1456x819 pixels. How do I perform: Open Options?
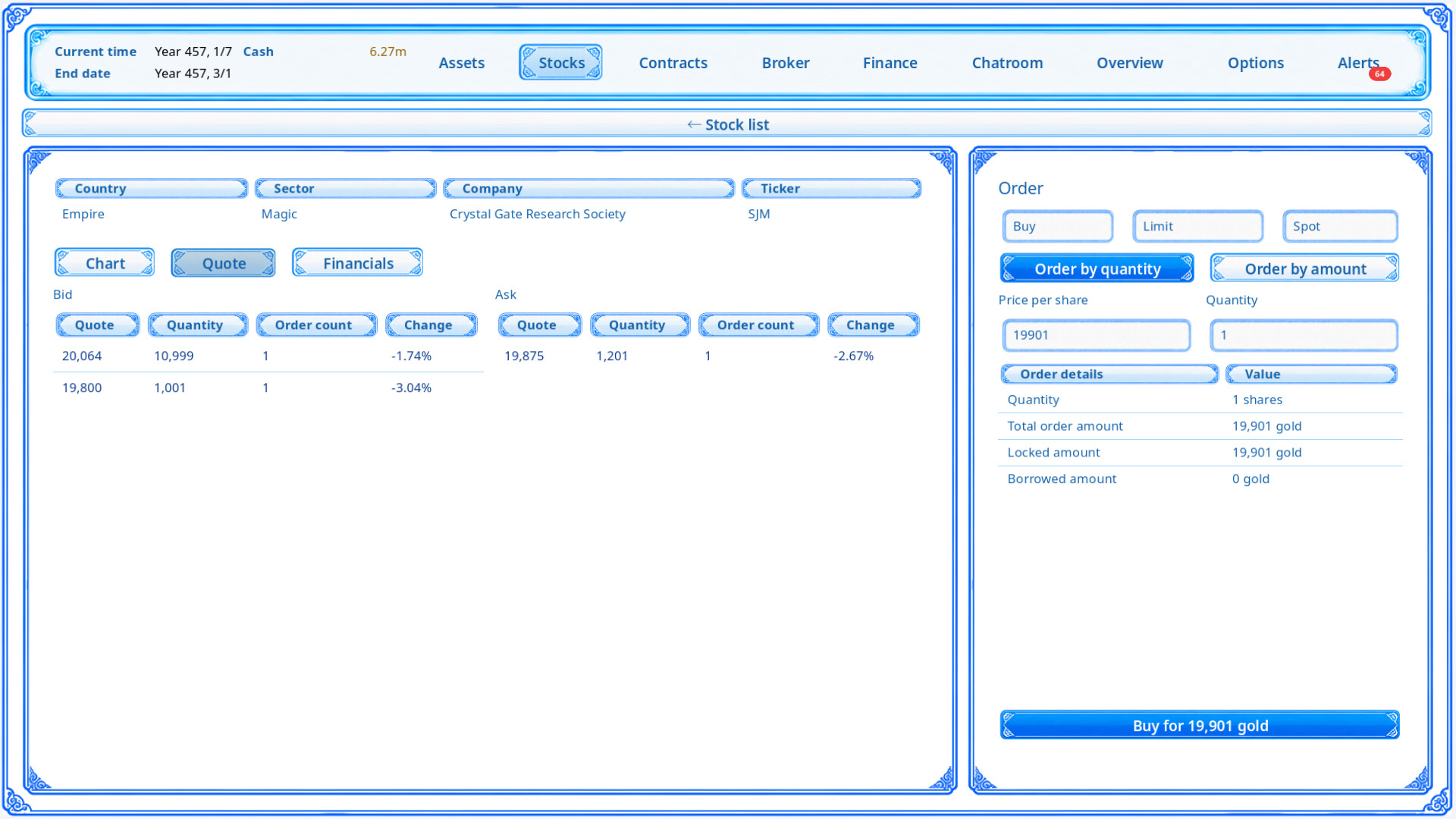1255,63
